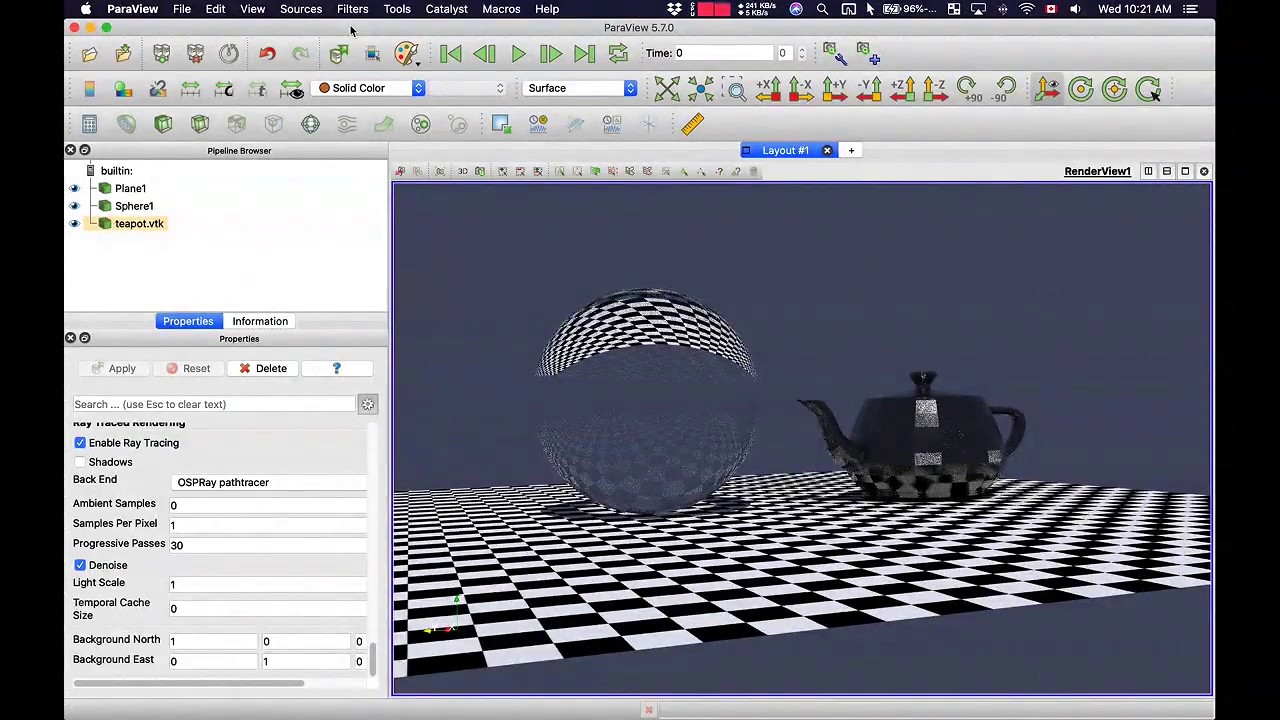
Task: Click the Progressive Passes field
Action: [x=268, y=545]
